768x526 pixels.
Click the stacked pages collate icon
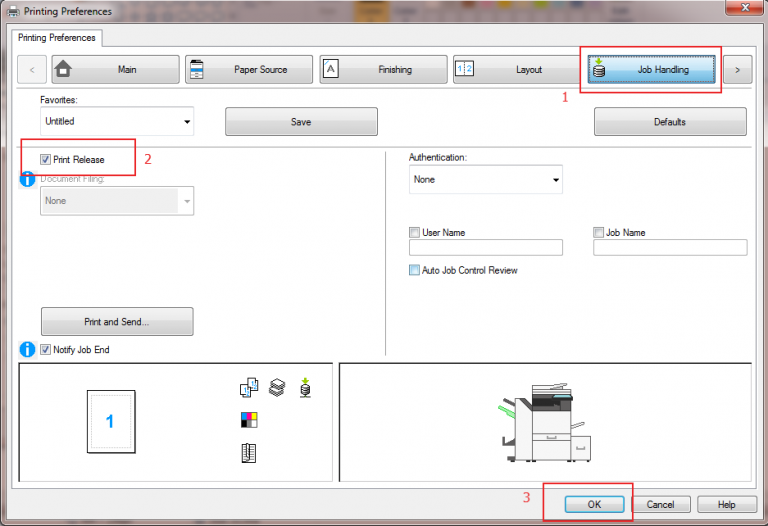[277, 387]
